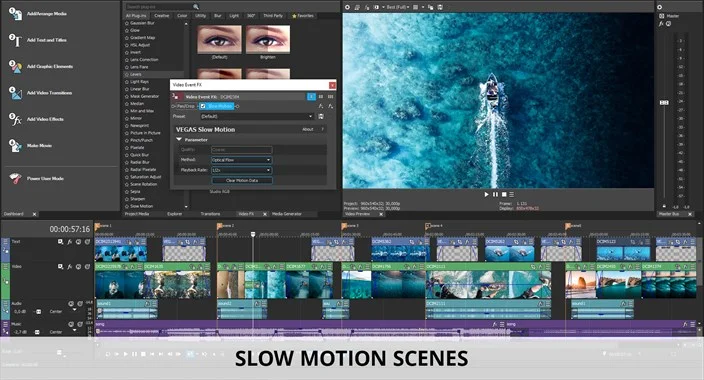
Task: Select the Color plug-in category tab
Action: click(182, 16)
